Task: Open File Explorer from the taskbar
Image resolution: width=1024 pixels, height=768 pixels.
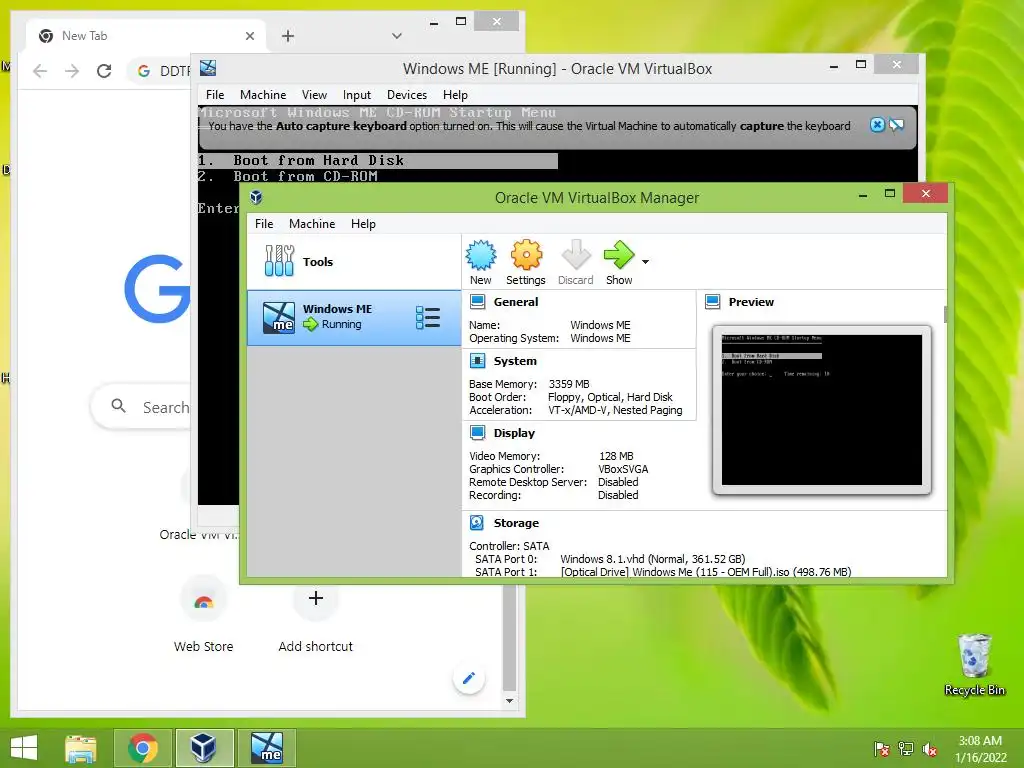Action: 80,748
